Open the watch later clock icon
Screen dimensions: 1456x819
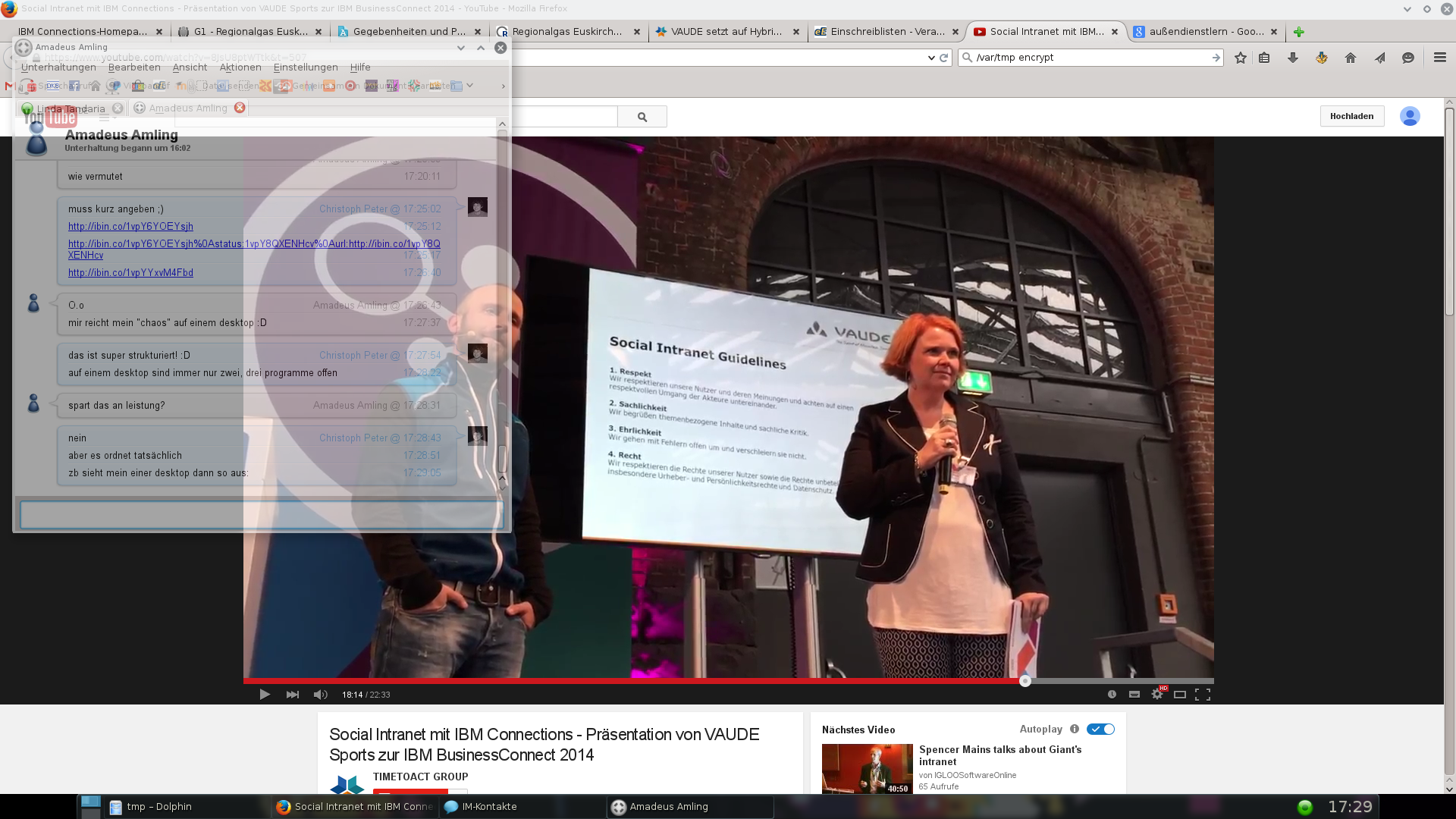(1112, 695)
